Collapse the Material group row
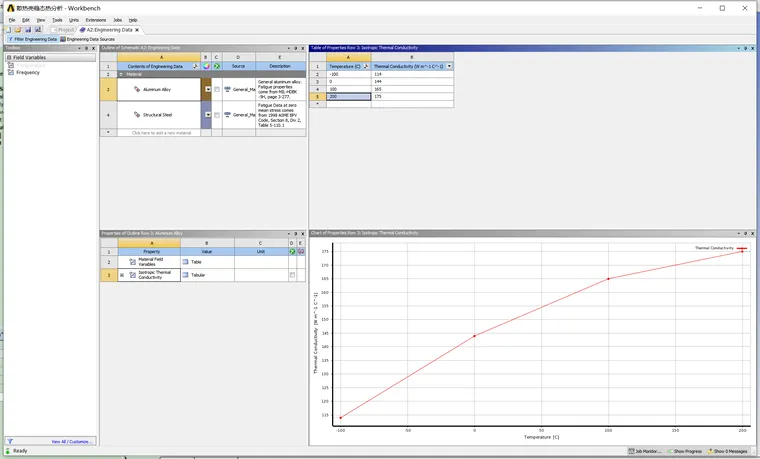The width and height of the screenshot is (760, 459). point(121,74)
